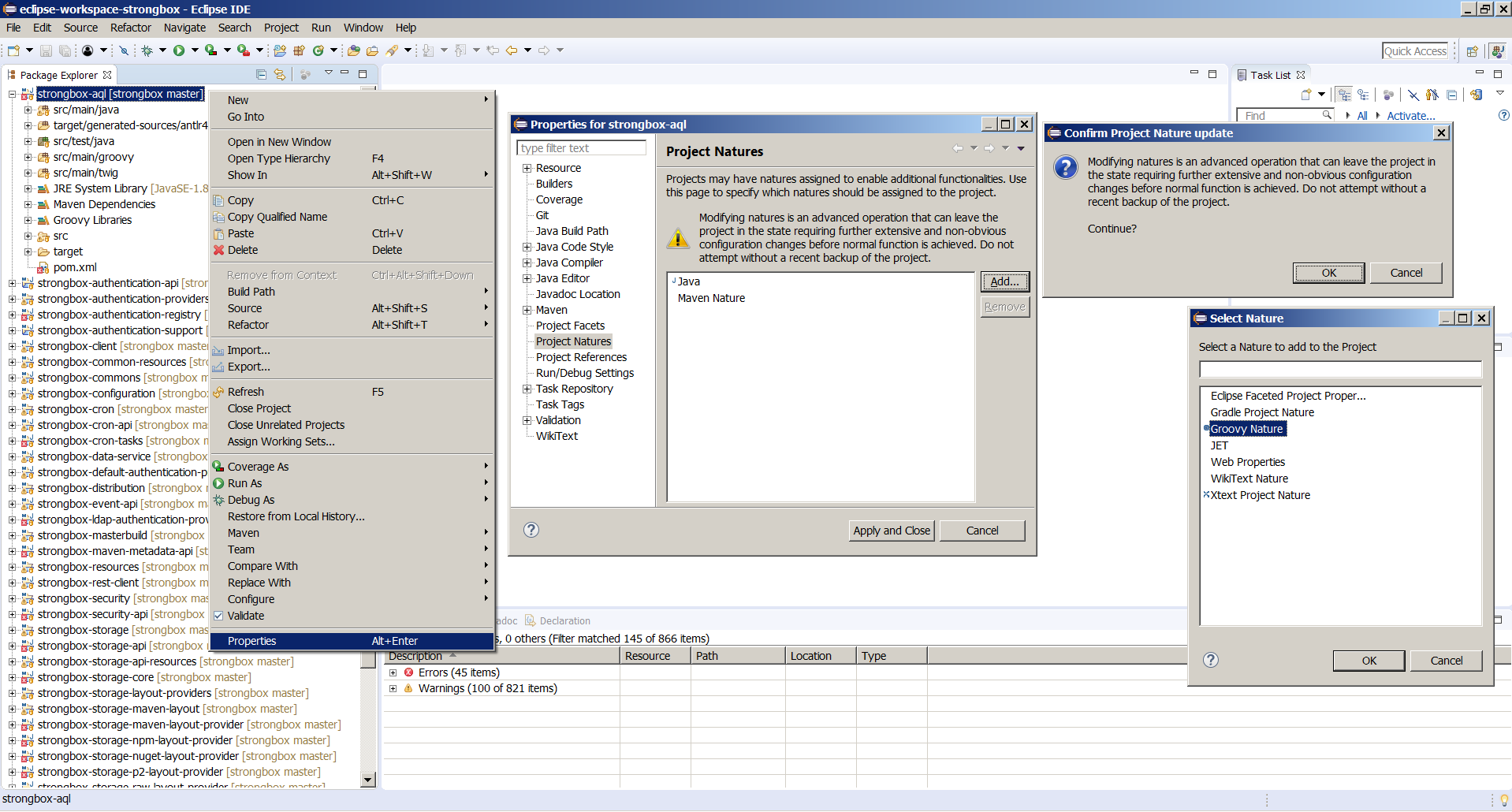Toggle Scheduled presentation in Task List
The height and width of the screenshot is (812, 1512).
click(1363, 95)
